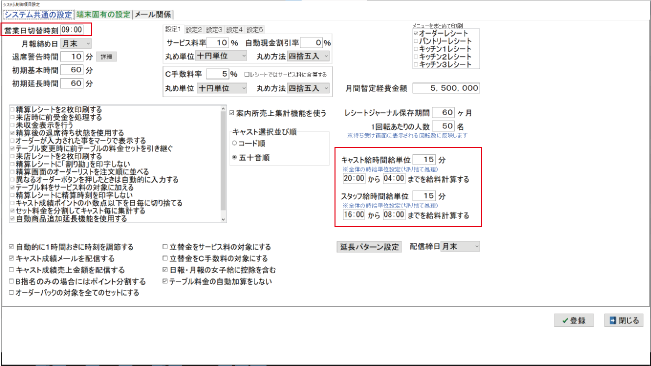Image resolution: width=651 pixels, height=366 pixels.
Task: Click the options list scrollbar down arrow
Action: pos(223,219)
